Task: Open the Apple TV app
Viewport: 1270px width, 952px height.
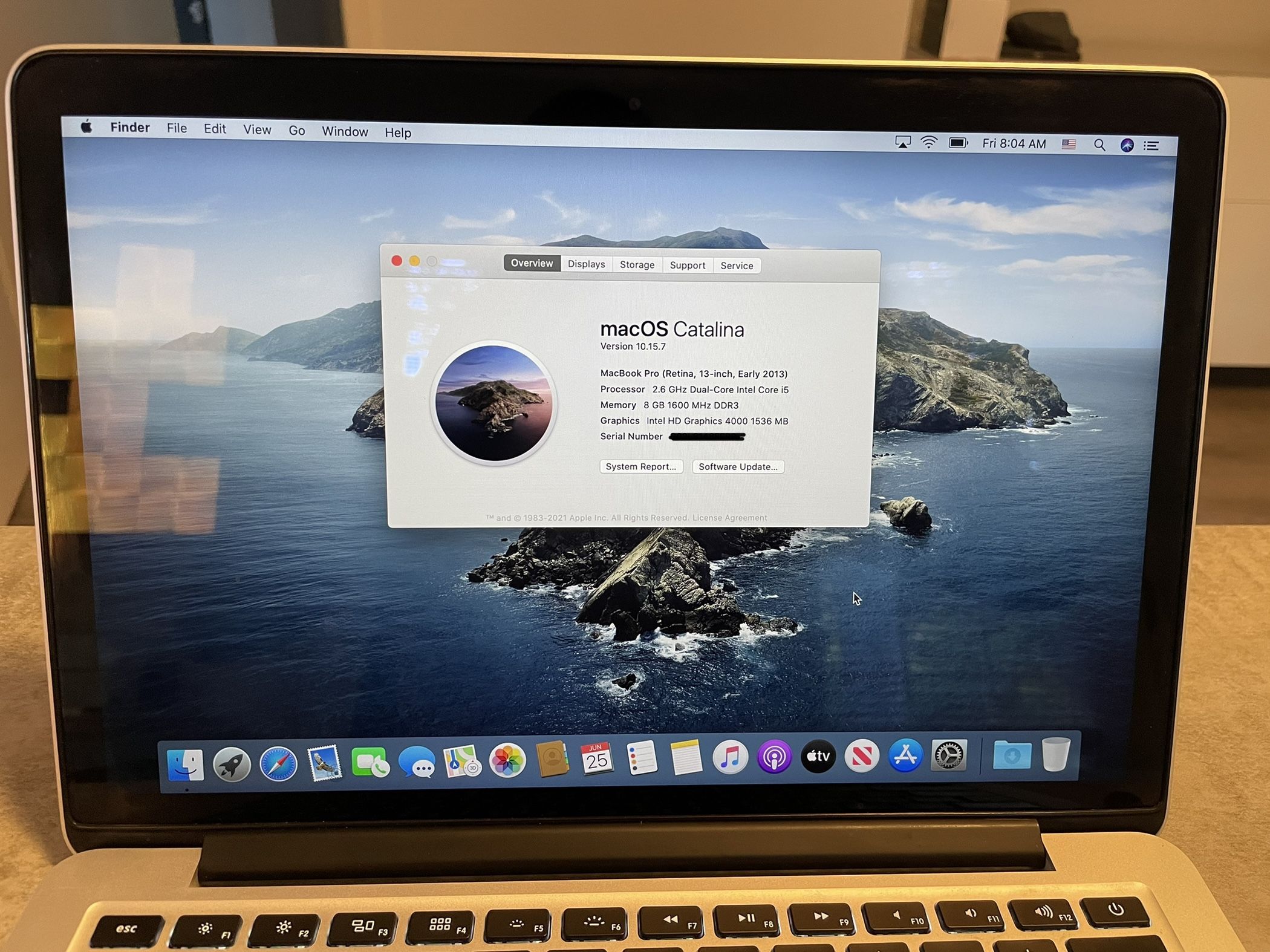Action: 818,756
